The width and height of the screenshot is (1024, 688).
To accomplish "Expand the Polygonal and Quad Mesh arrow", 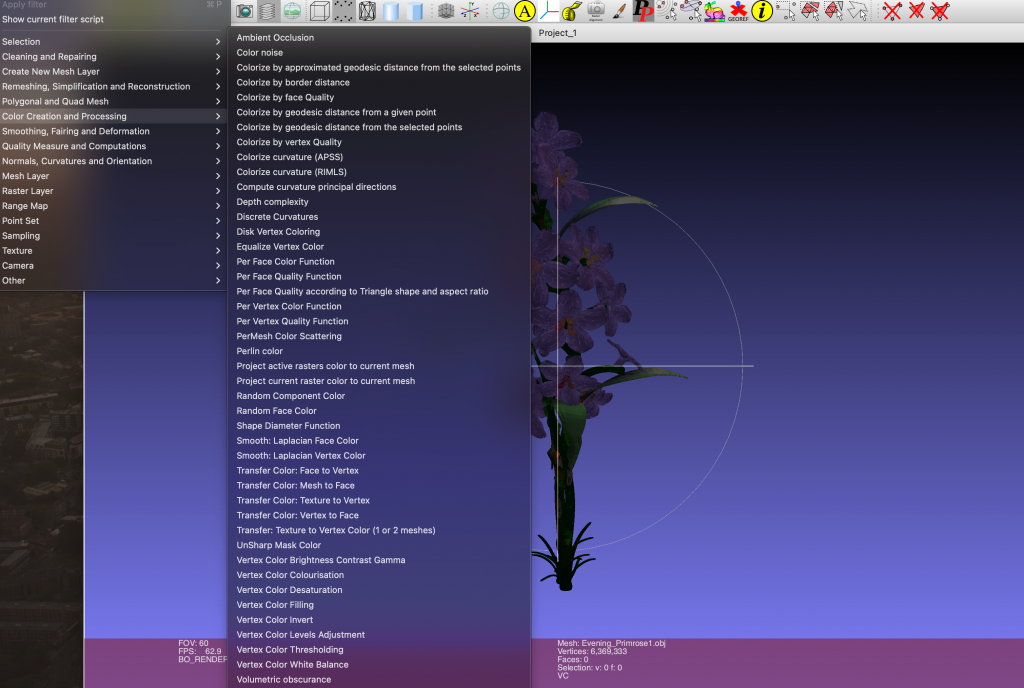I will tap(218, 102).
